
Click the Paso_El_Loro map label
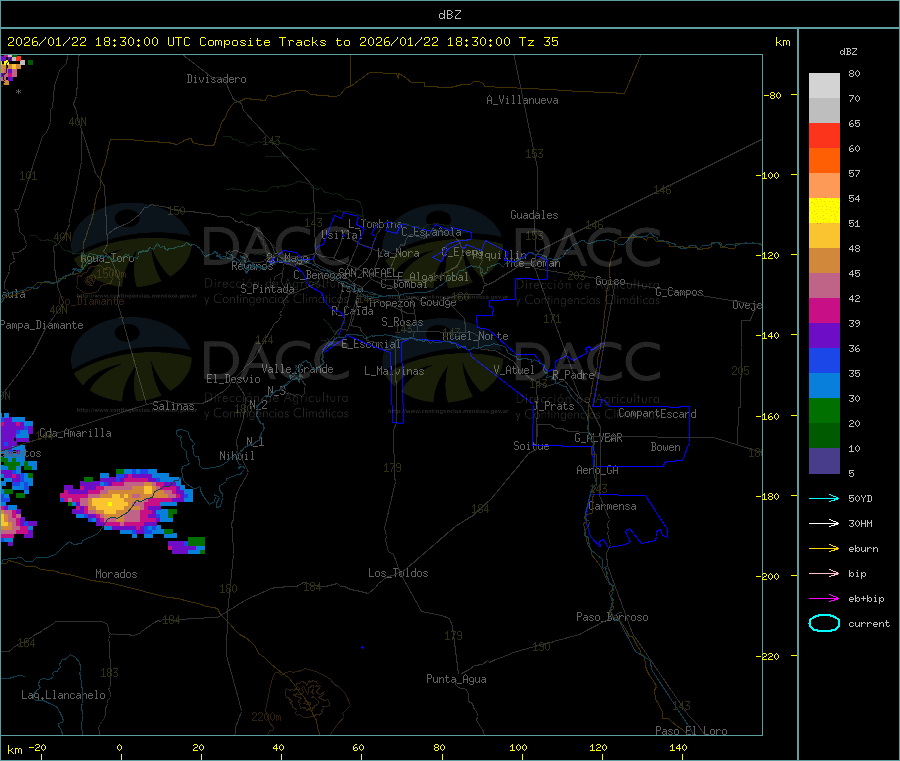[691, 731]
